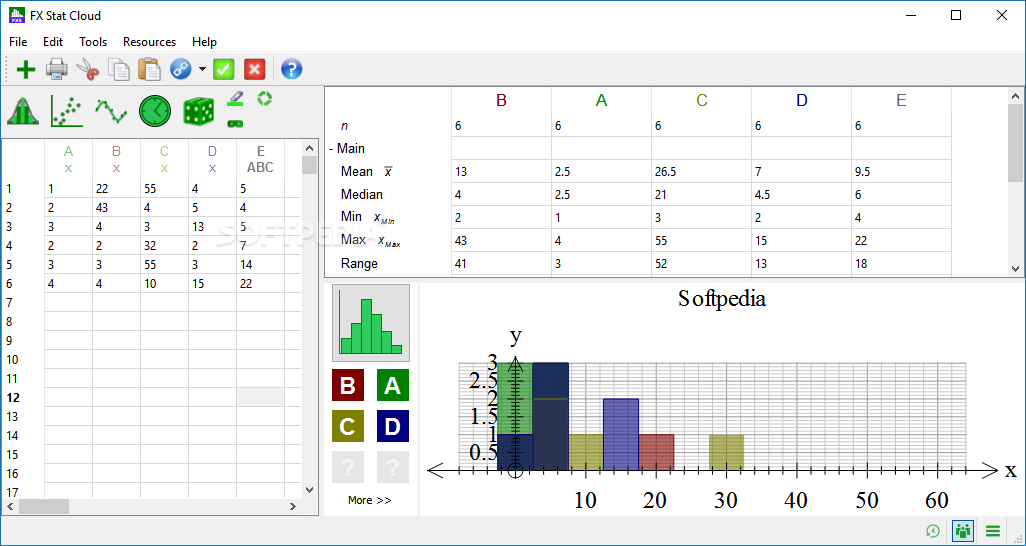Open the Help menu

pos(204,42)
